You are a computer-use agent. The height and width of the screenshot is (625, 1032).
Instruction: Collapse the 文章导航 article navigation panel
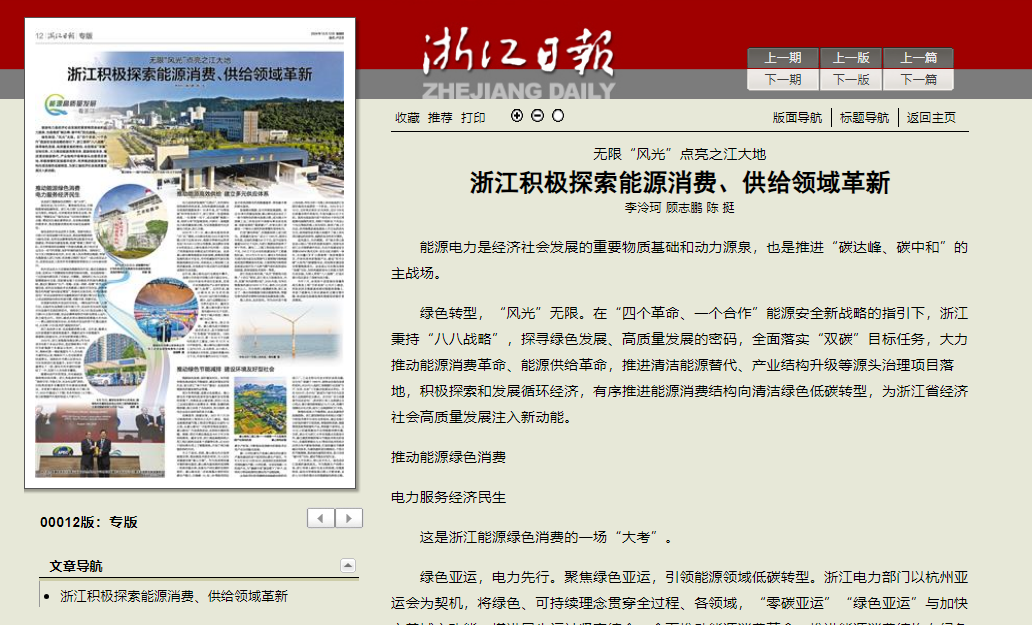347,566
